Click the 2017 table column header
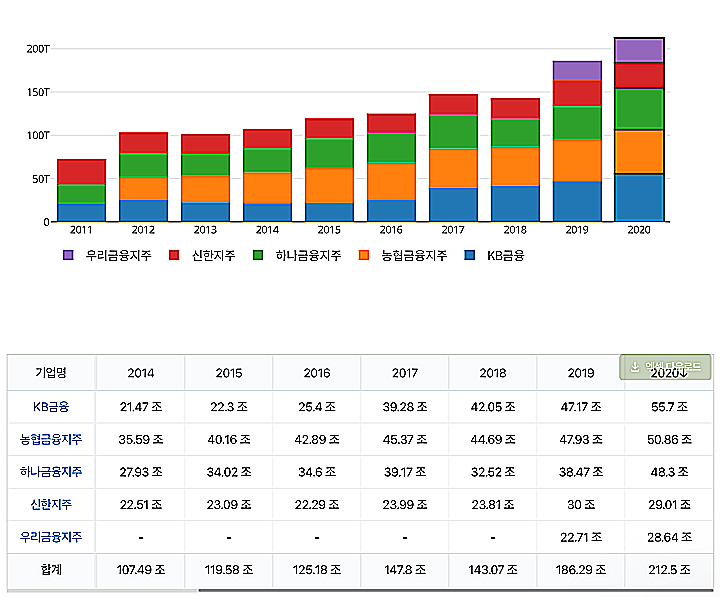The image size is (720, 597). [405, 373]
